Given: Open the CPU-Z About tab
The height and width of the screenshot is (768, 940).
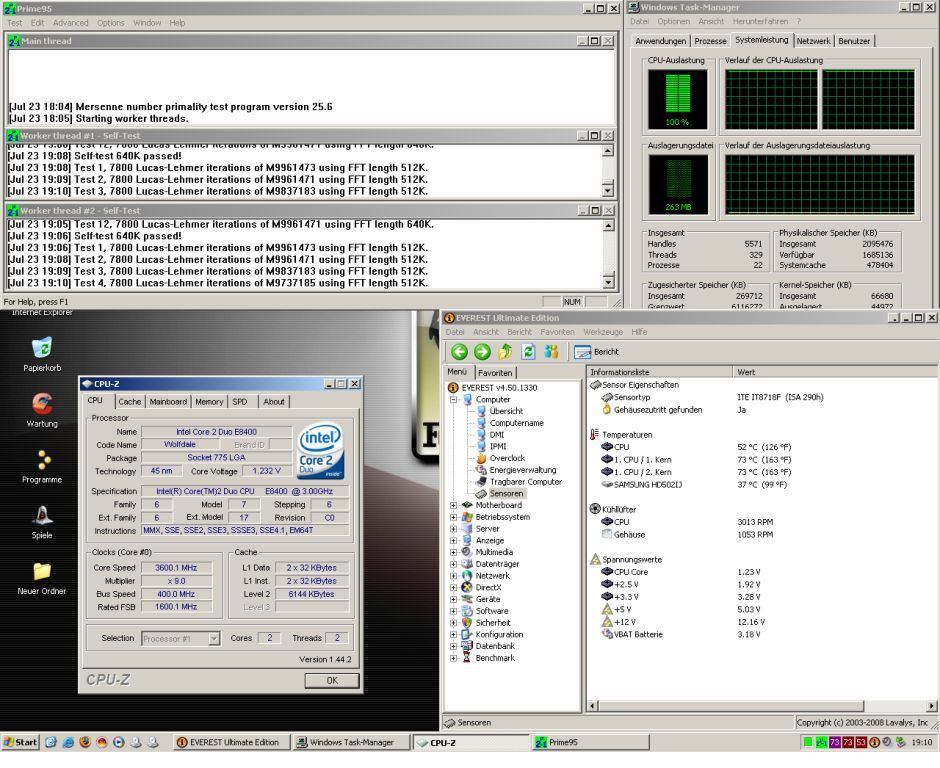Looking at the screenshot, I should tap(273, 402).
